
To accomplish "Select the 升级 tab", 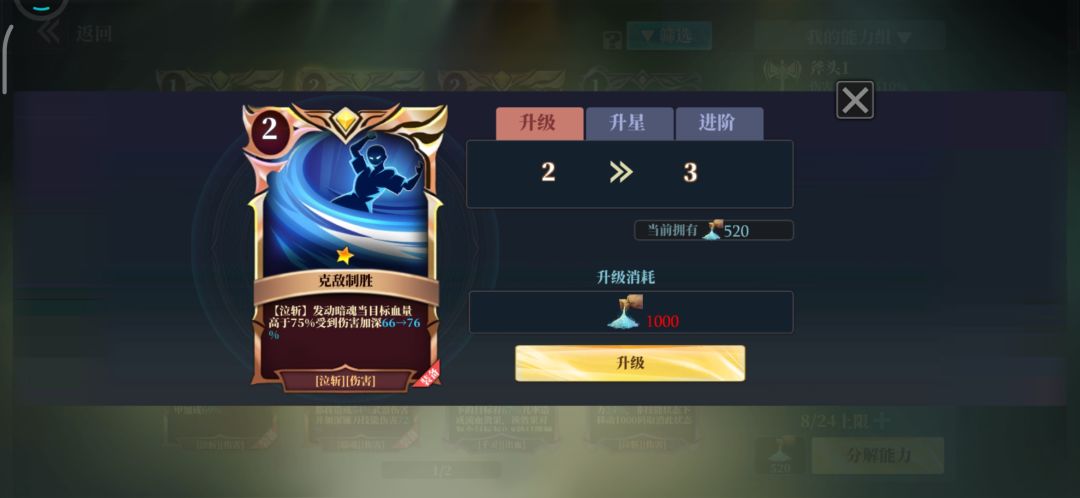I will 539,124.
